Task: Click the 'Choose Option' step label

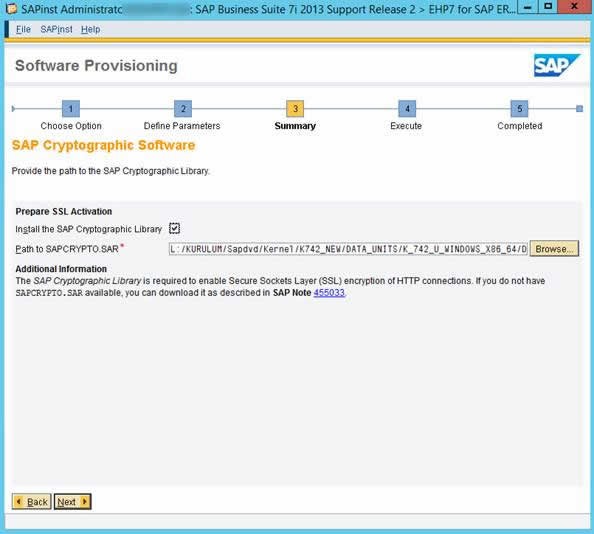Action: tap(71, 126)
